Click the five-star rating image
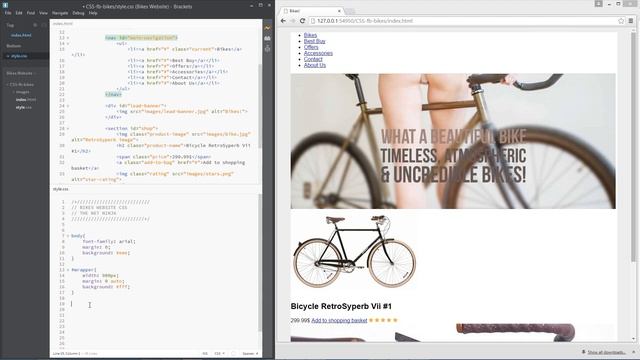 click(x=383, y=320)
